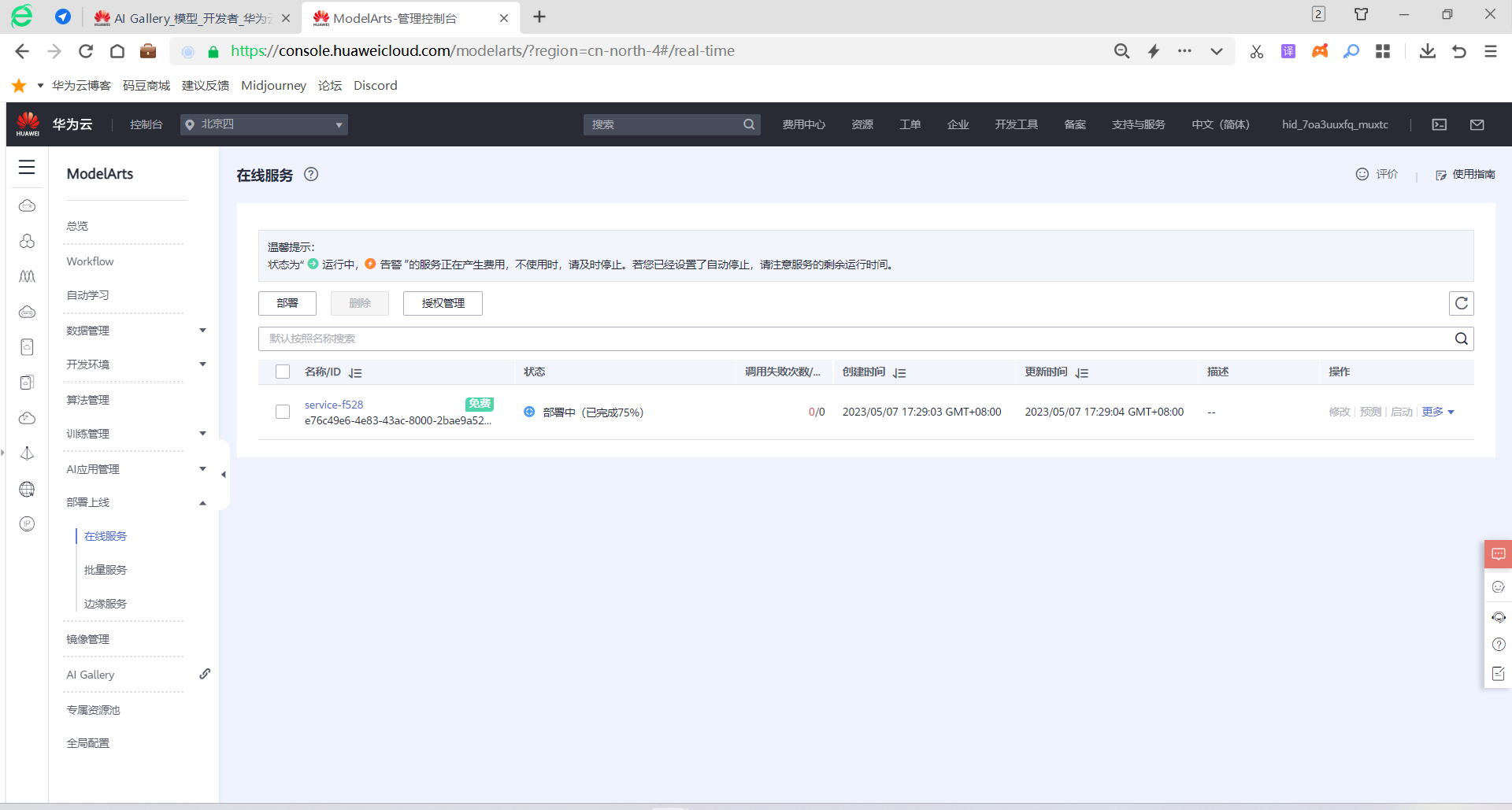Click the smiley satisfaction icon on right edge
This screenshot has width=1512, height=810.
[x=1498, y=586]
